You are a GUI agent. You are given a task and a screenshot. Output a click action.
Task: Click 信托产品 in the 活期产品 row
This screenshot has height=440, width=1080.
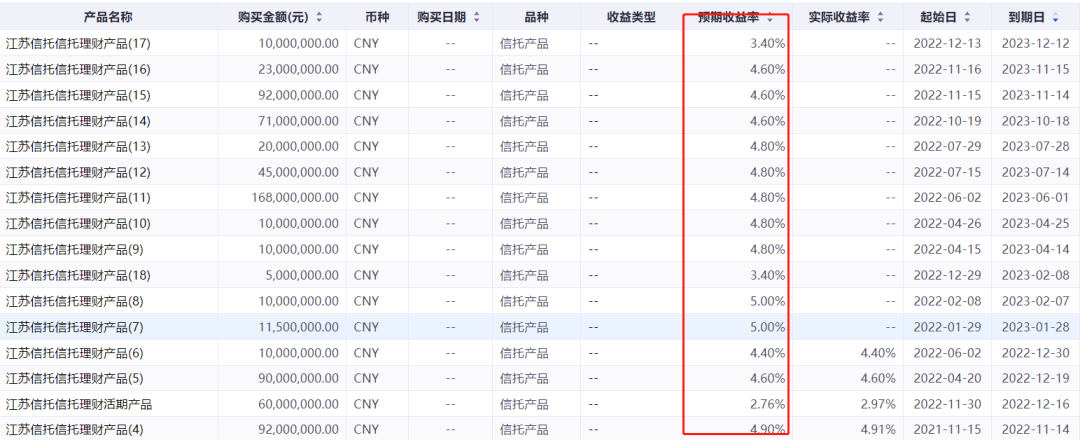click(x=524, y=404)
